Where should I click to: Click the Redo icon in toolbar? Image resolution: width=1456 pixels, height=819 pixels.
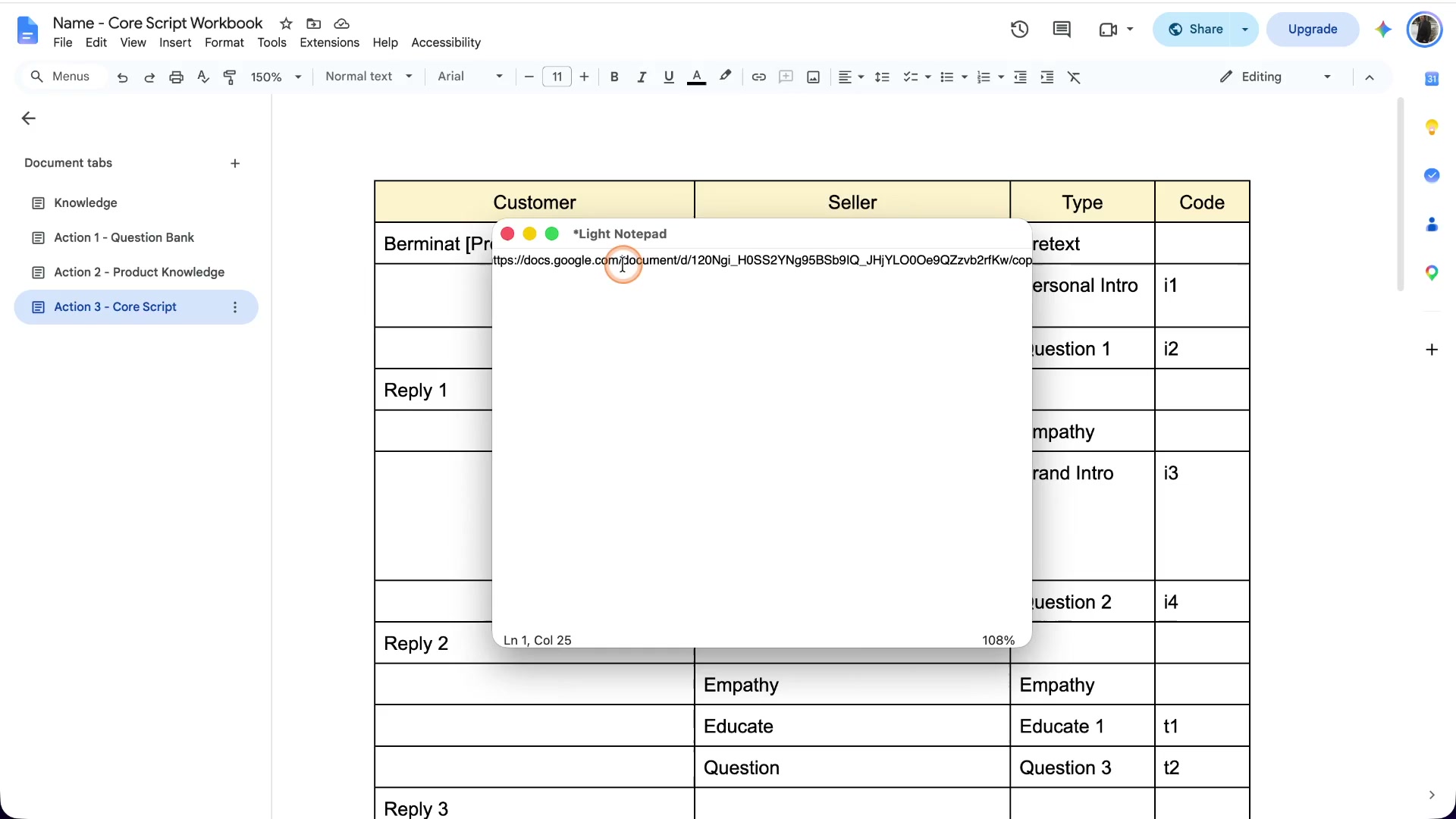click(149, 77)
